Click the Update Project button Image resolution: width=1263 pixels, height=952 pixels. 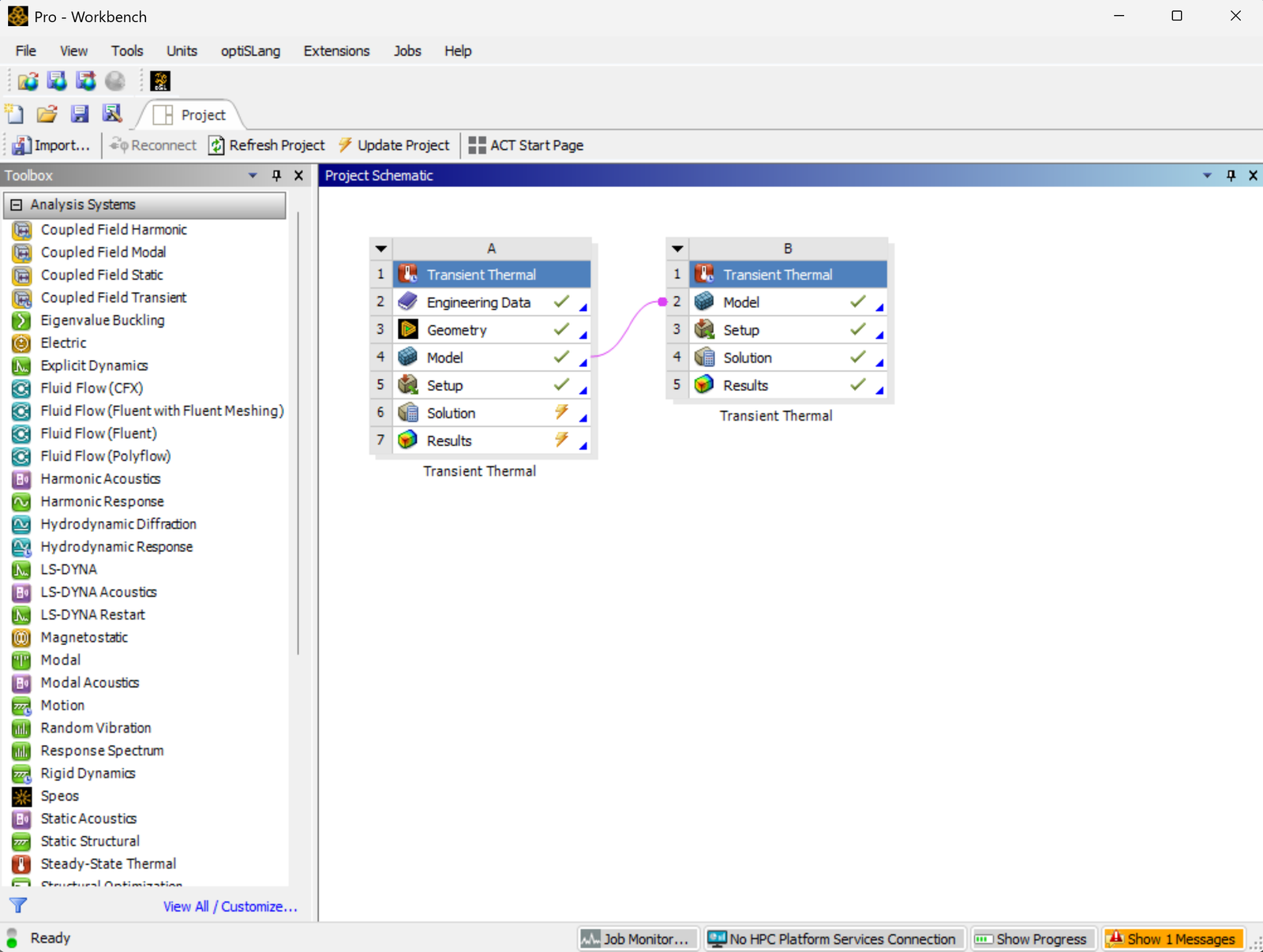[394, 145]
